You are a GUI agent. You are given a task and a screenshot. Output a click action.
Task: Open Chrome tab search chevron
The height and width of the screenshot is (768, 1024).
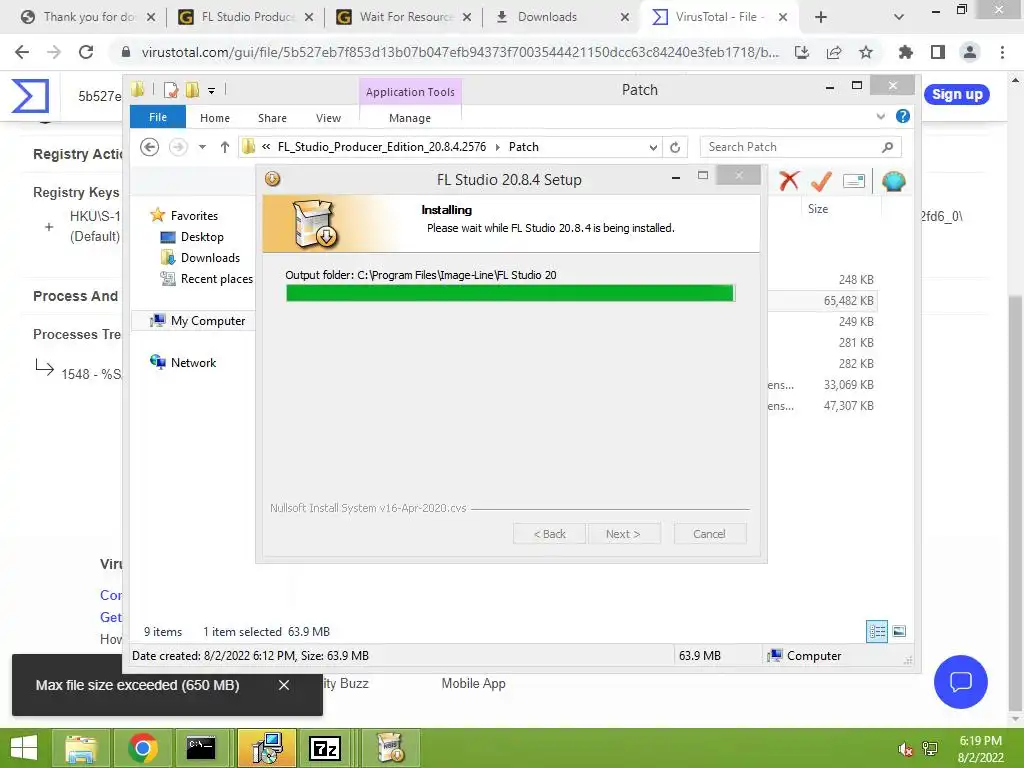click(x=899, y=17)
